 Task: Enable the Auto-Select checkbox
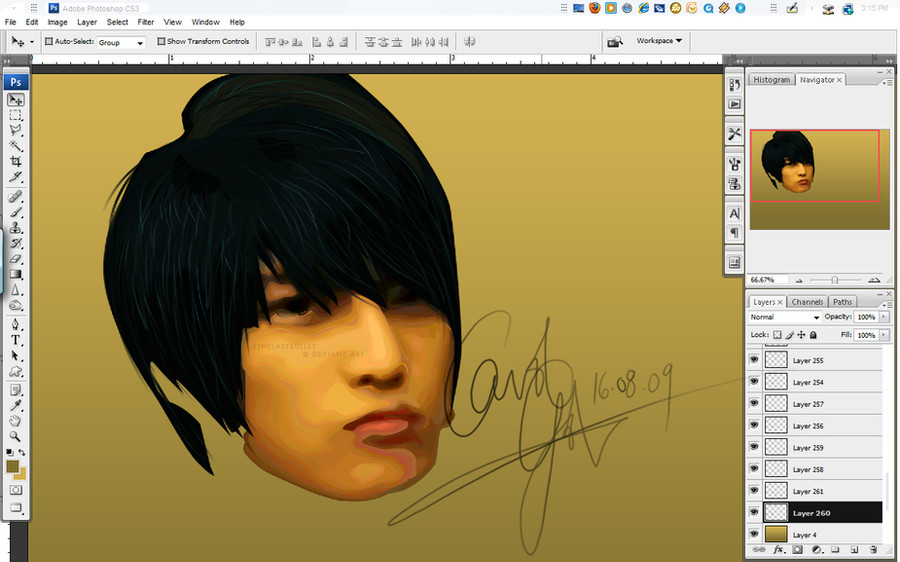pos(49,41)
